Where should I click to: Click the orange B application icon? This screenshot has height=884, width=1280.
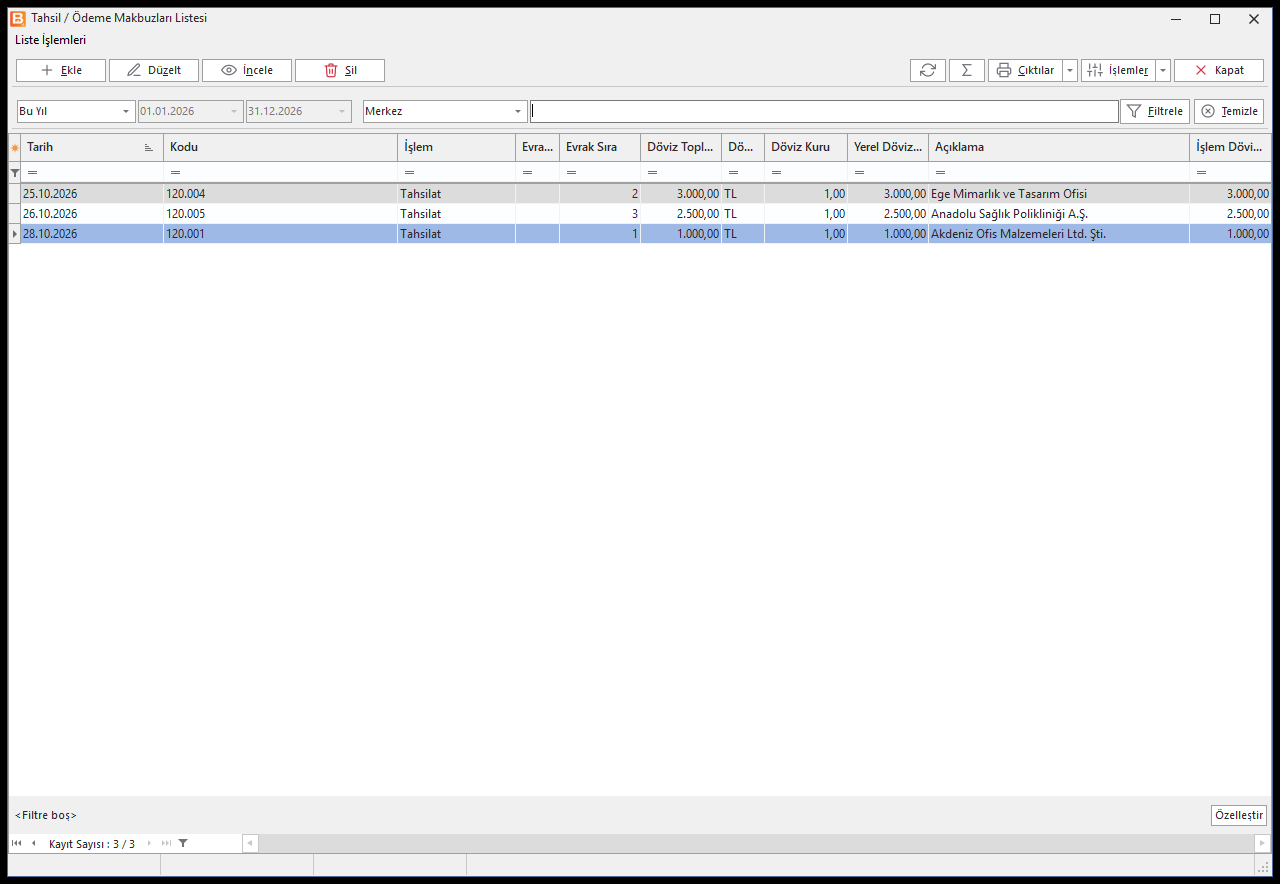[18, 18]
